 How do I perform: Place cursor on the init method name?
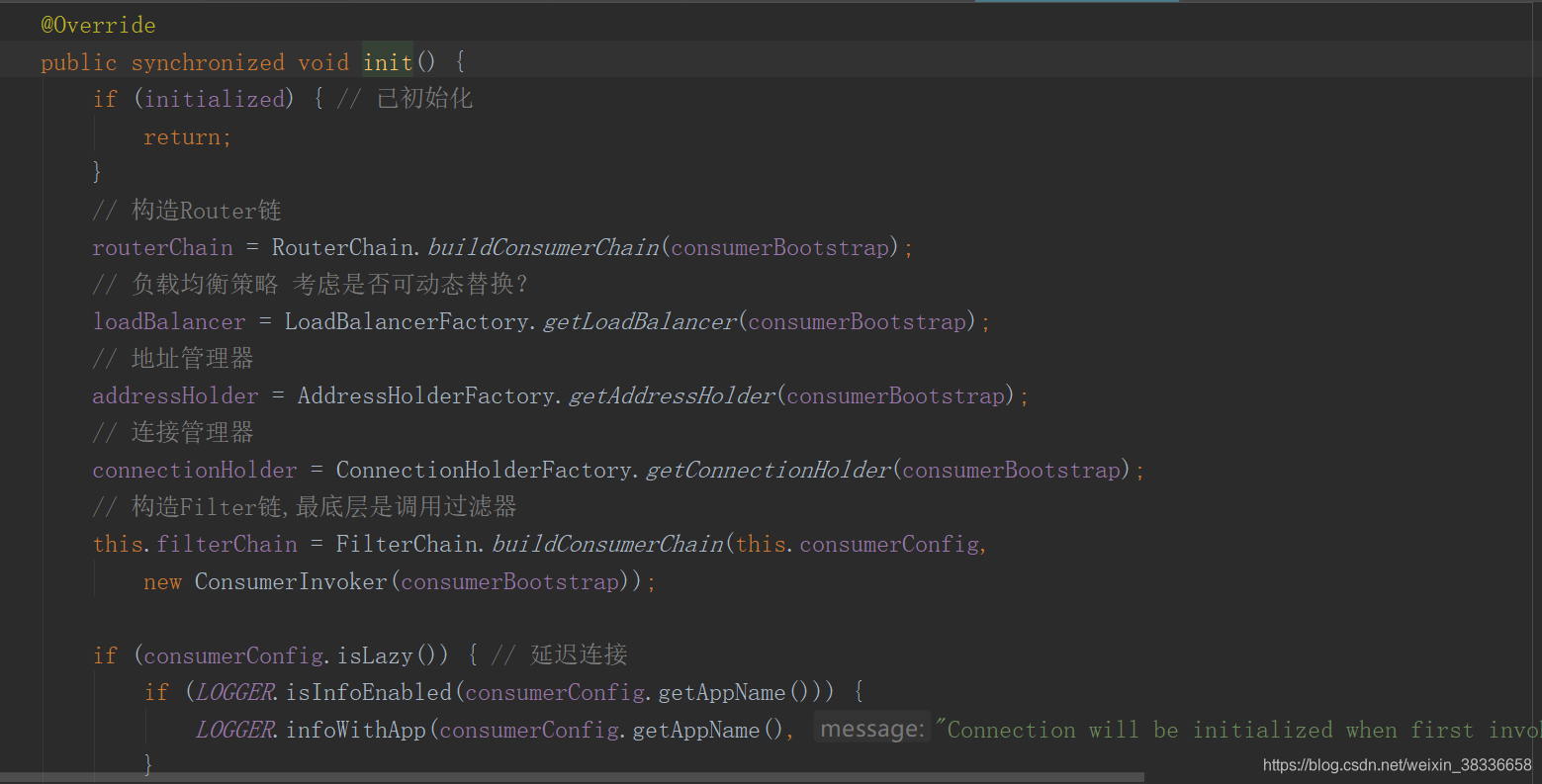pyautogui.click(x=388, y=62)
